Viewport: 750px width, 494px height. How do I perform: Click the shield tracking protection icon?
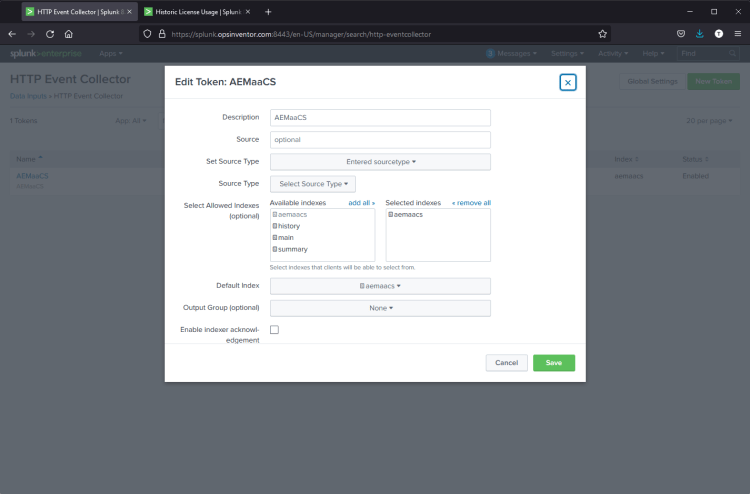pos(147,34)
